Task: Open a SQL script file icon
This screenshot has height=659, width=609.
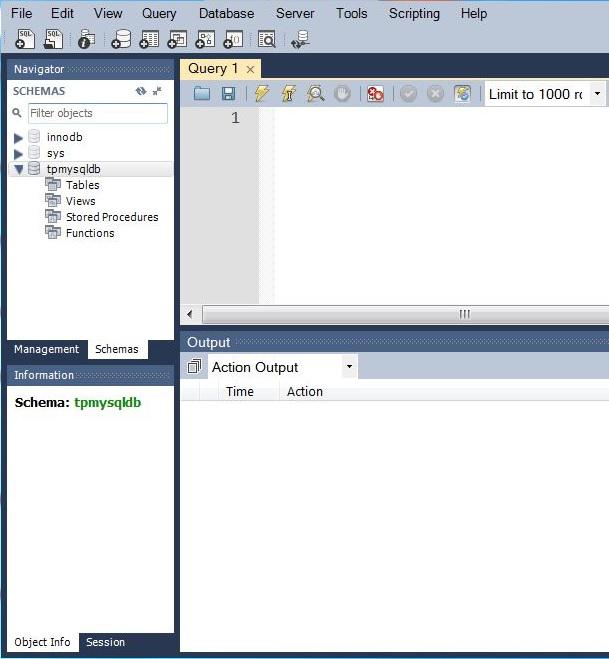Action: coord(53,39)
